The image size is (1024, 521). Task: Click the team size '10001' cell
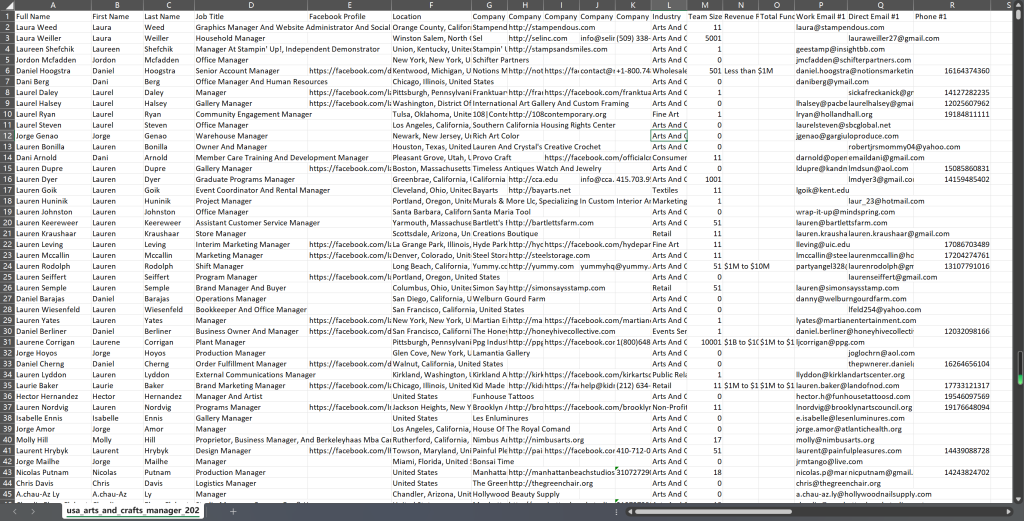click(x=705, y=342)
